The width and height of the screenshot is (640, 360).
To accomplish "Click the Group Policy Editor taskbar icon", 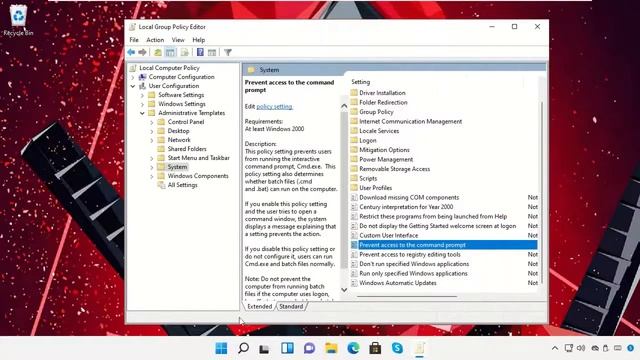I will pyautogui.click(x=420, y=348).
